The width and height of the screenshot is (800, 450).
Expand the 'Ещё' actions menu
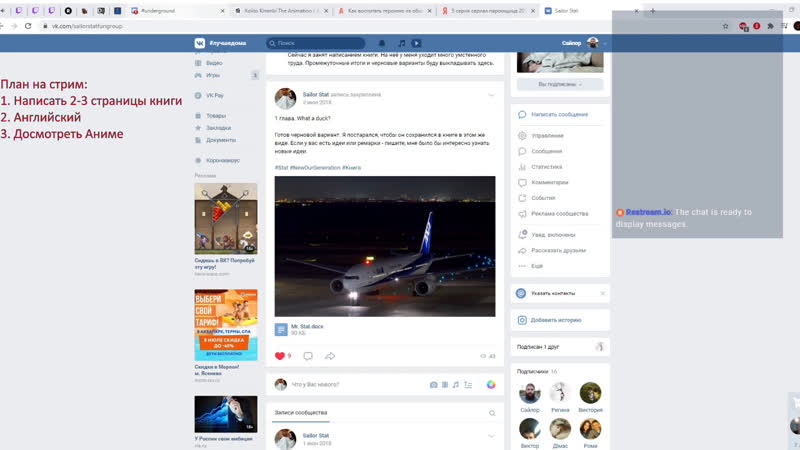[537, 266]
